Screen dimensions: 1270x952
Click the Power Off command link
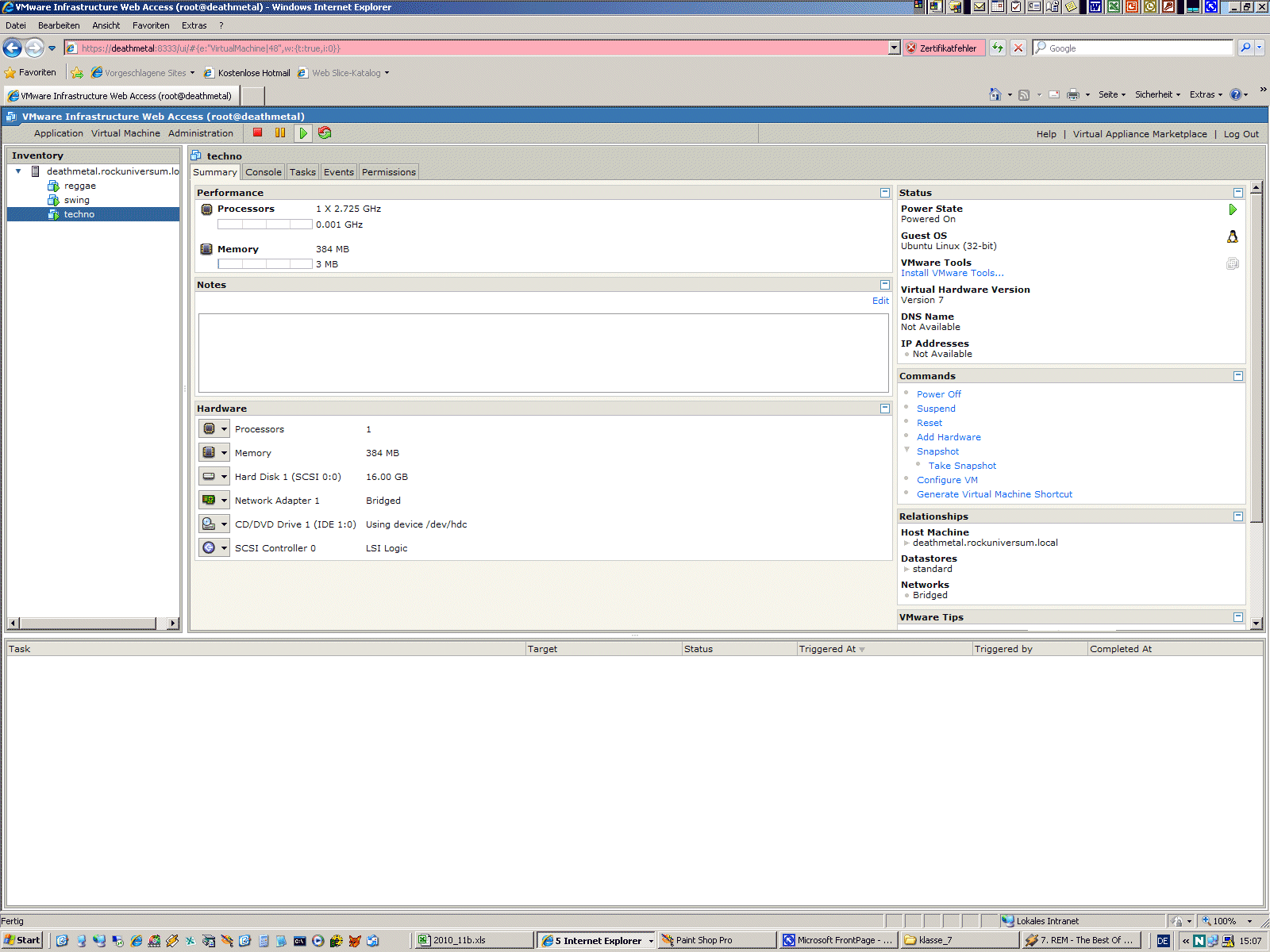938,394
